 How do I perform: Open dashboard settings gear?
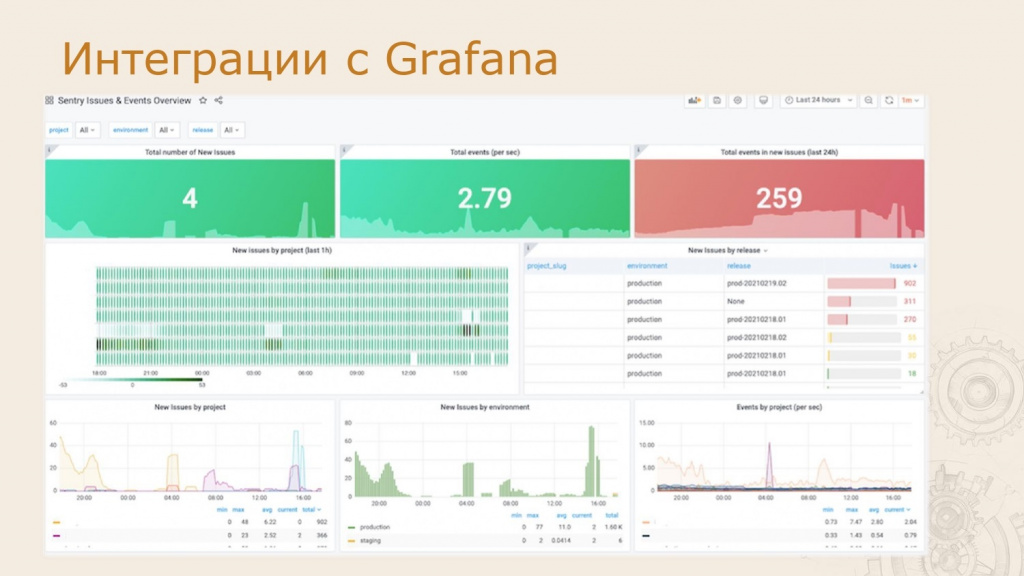tap(738, 101)
